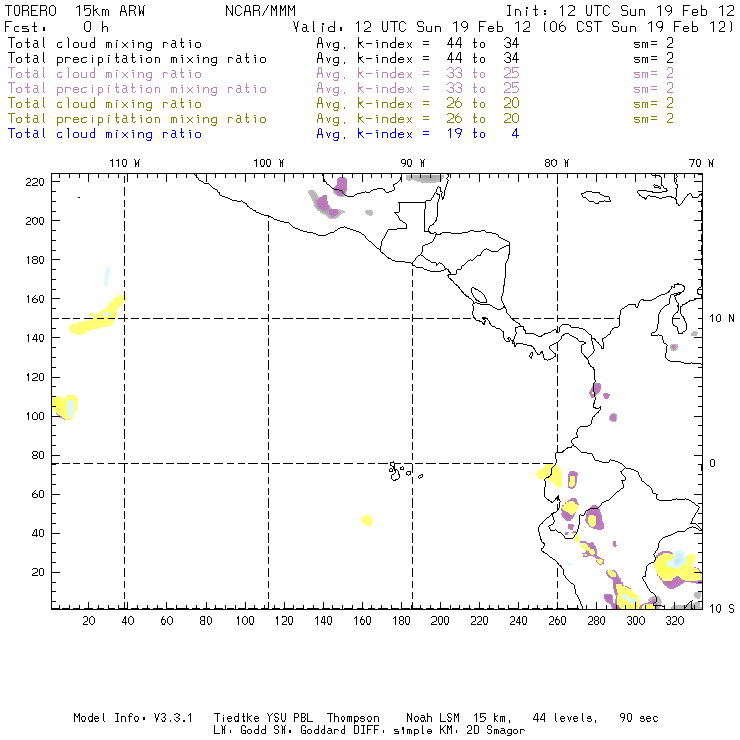Click the olive "Total precipitation mixing ratio" legend label
This screenshot has width=740, height=740.
(x=137, y=119)
